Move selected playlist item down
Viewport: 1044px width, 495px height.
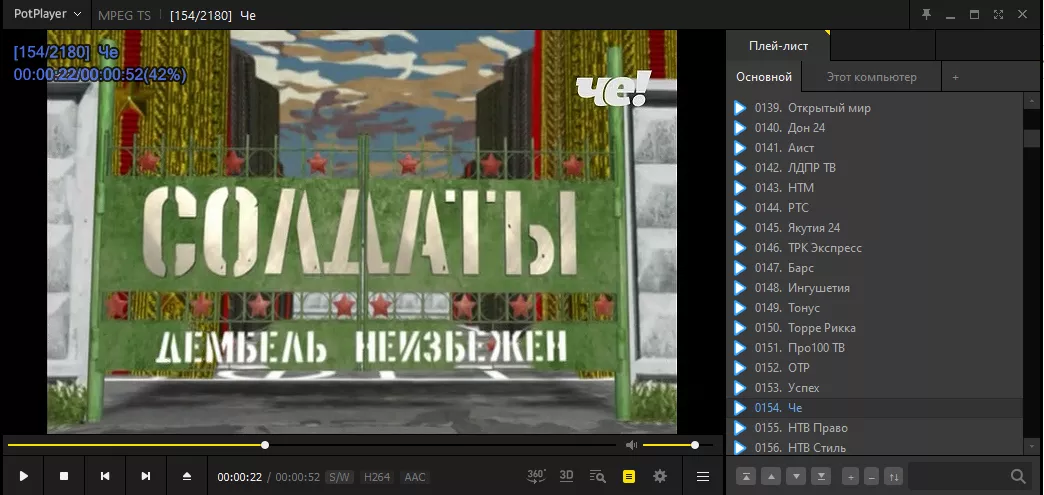(796, 476)
